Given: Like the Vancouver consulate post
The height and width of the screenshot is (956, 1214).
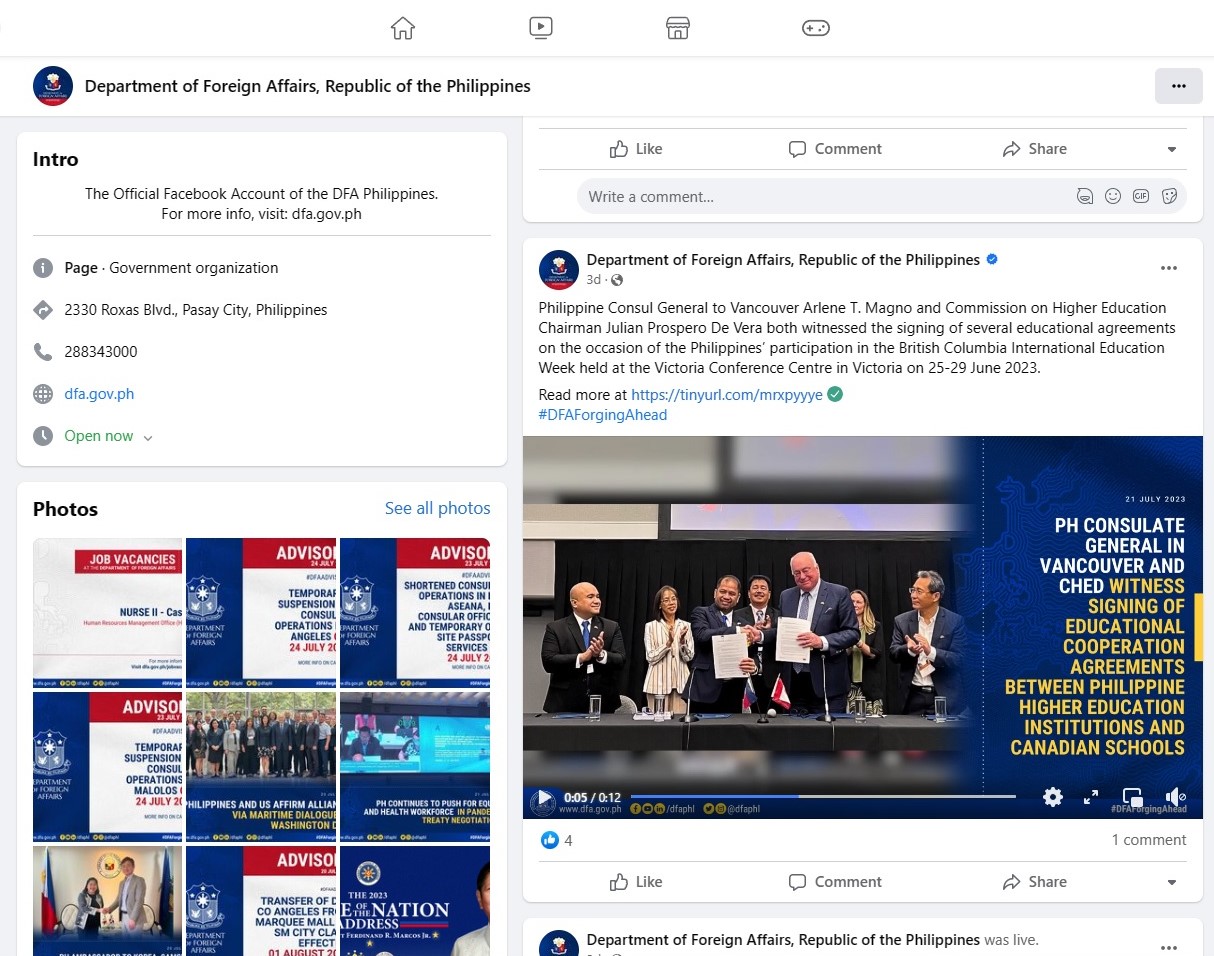Looking at the screenshot, I should click(x=636, y=882).
